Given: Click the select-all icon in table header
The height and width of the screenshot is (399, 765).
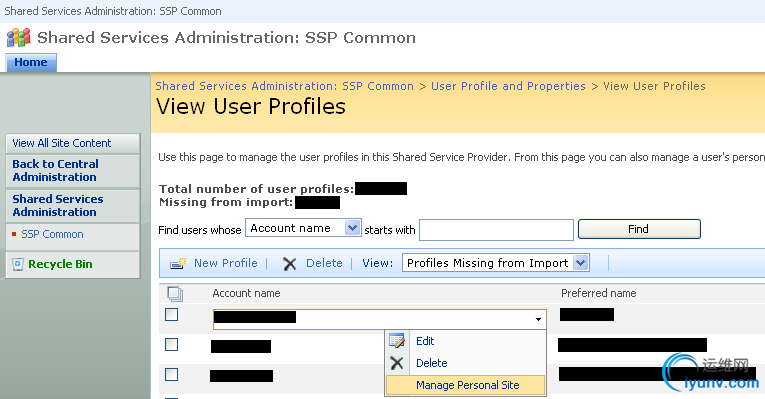Looking at the screenshot, I should (175, 294).
